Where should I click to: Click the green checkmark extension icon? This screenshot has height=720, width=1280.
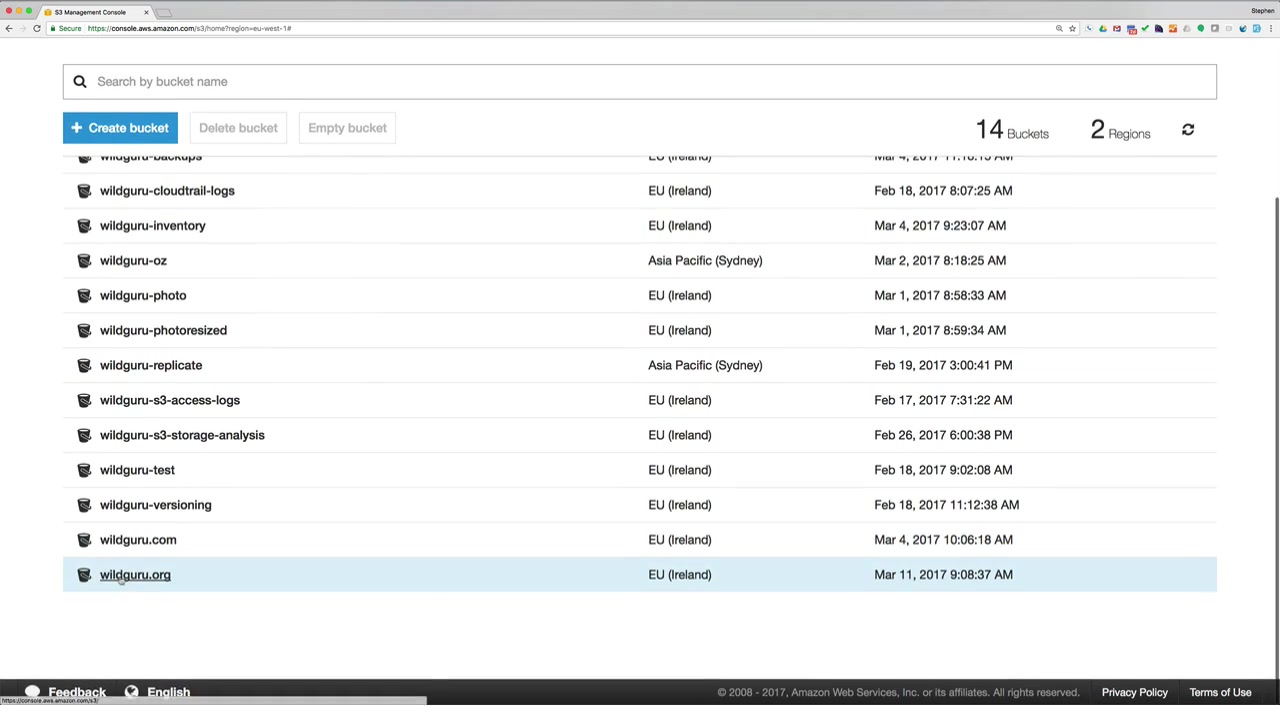(1145, 28)
